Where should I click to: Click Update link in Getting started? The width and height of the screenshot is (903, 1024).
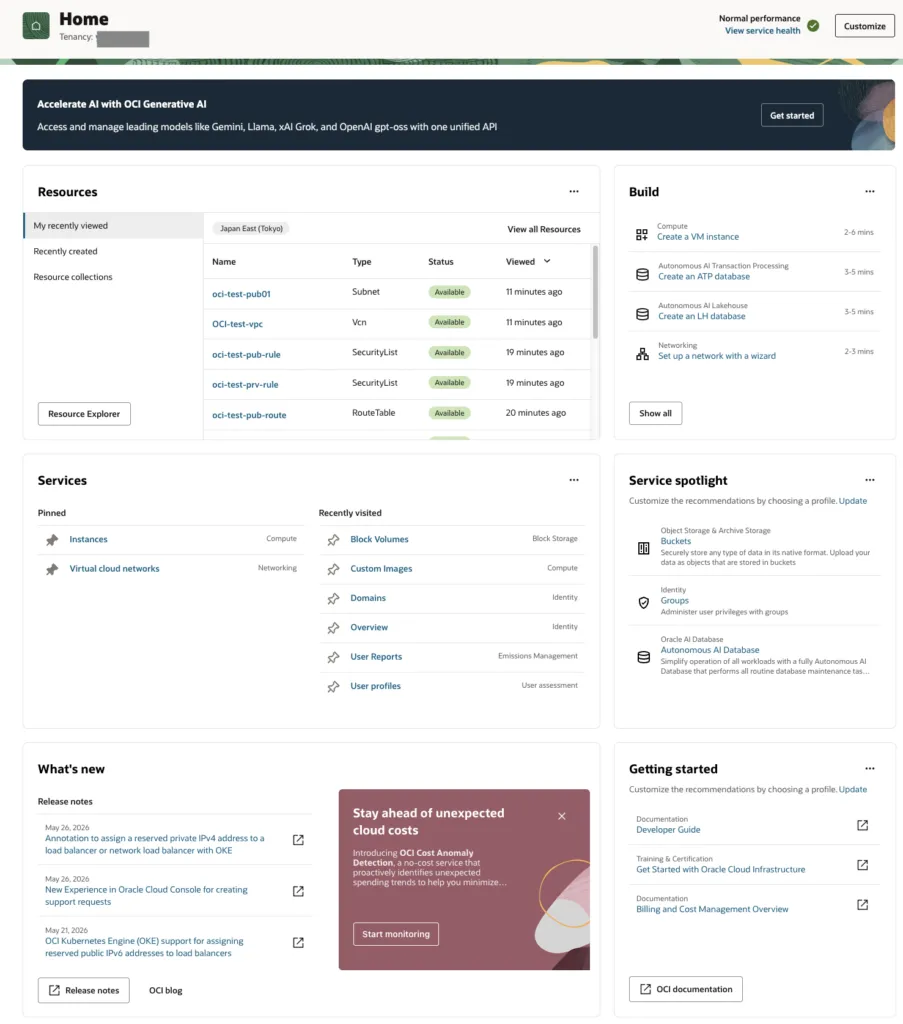[853, 790]
